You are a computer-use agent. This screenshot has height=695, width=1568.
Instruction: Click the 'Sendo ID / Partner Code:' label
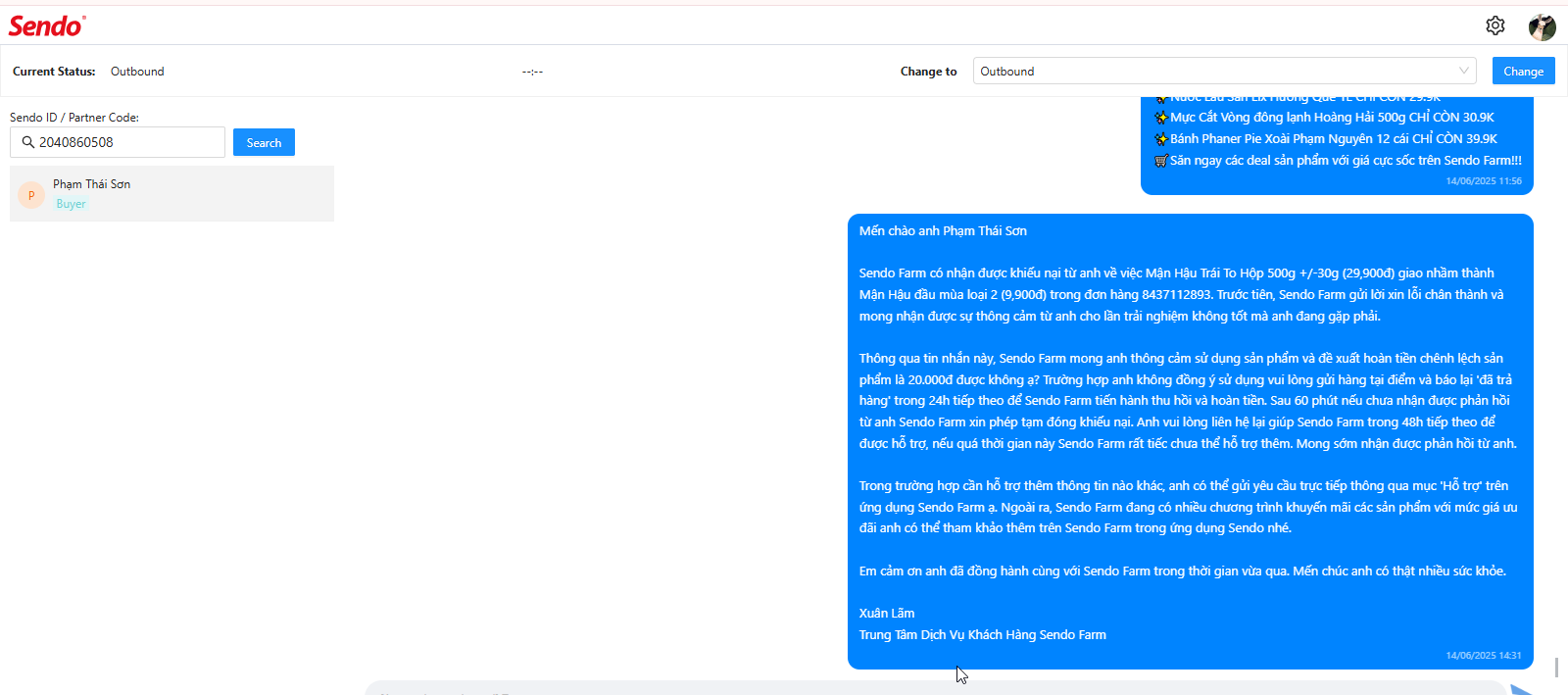pyautogui.click(x=74, y=118)
